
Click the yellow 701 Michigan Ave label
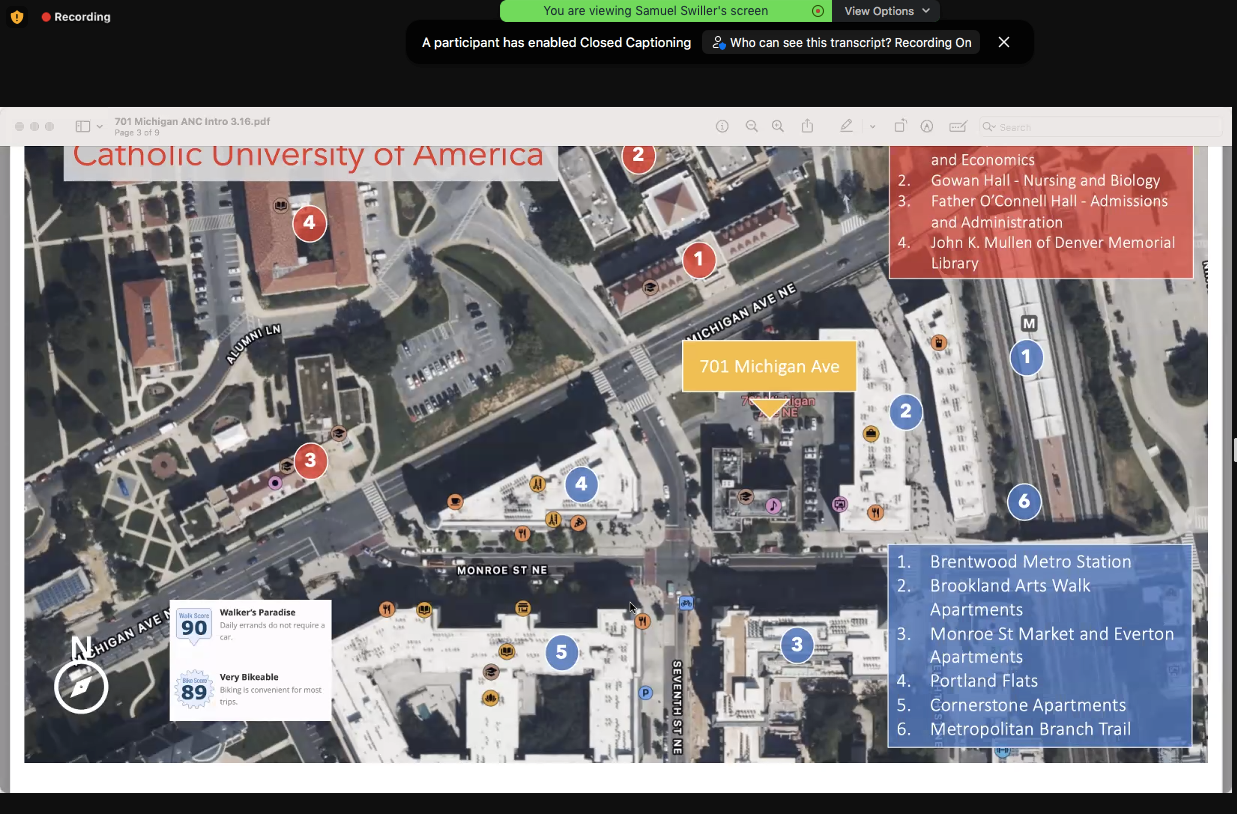tap(769, 366)
